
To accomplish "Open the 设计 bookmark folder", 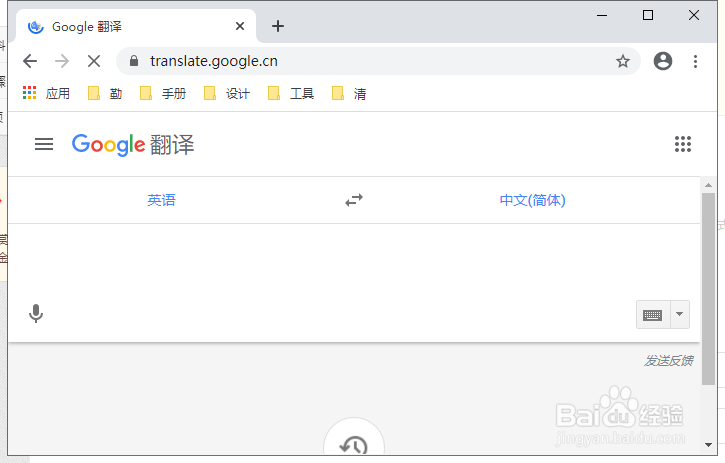I will (227, 93).
